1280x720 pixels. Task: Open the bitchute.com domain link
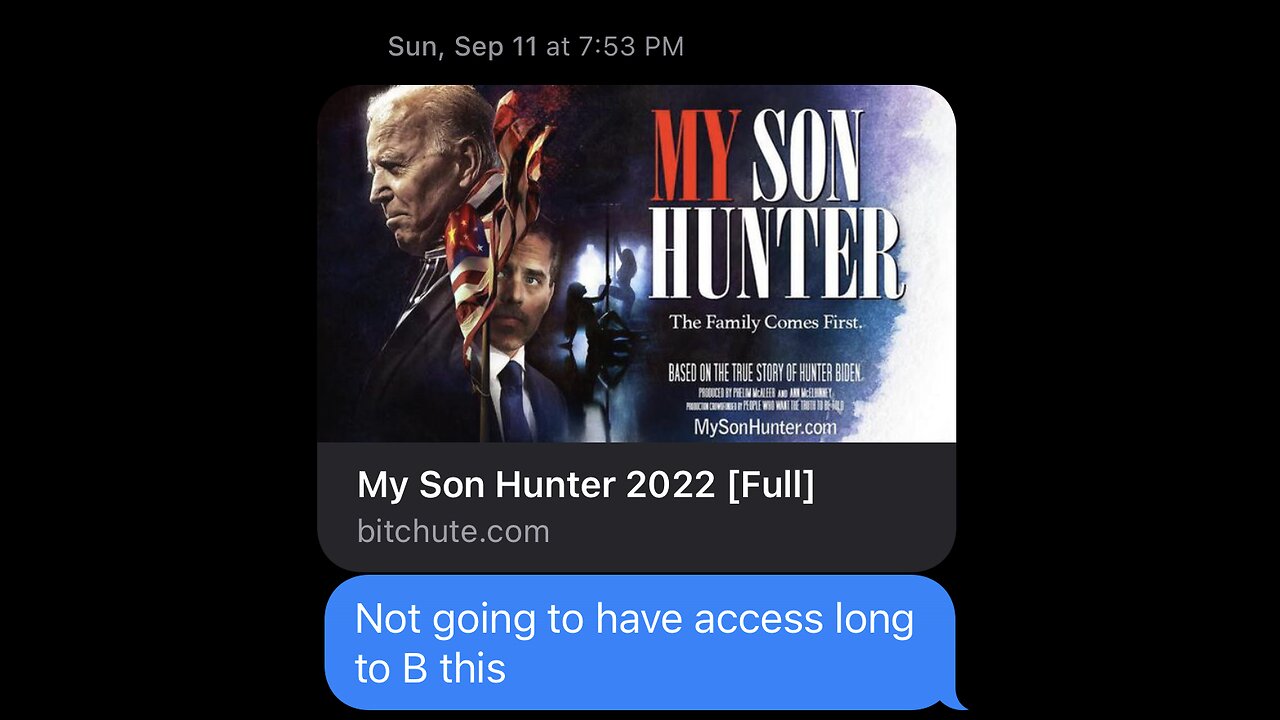[x=453, y=531]
